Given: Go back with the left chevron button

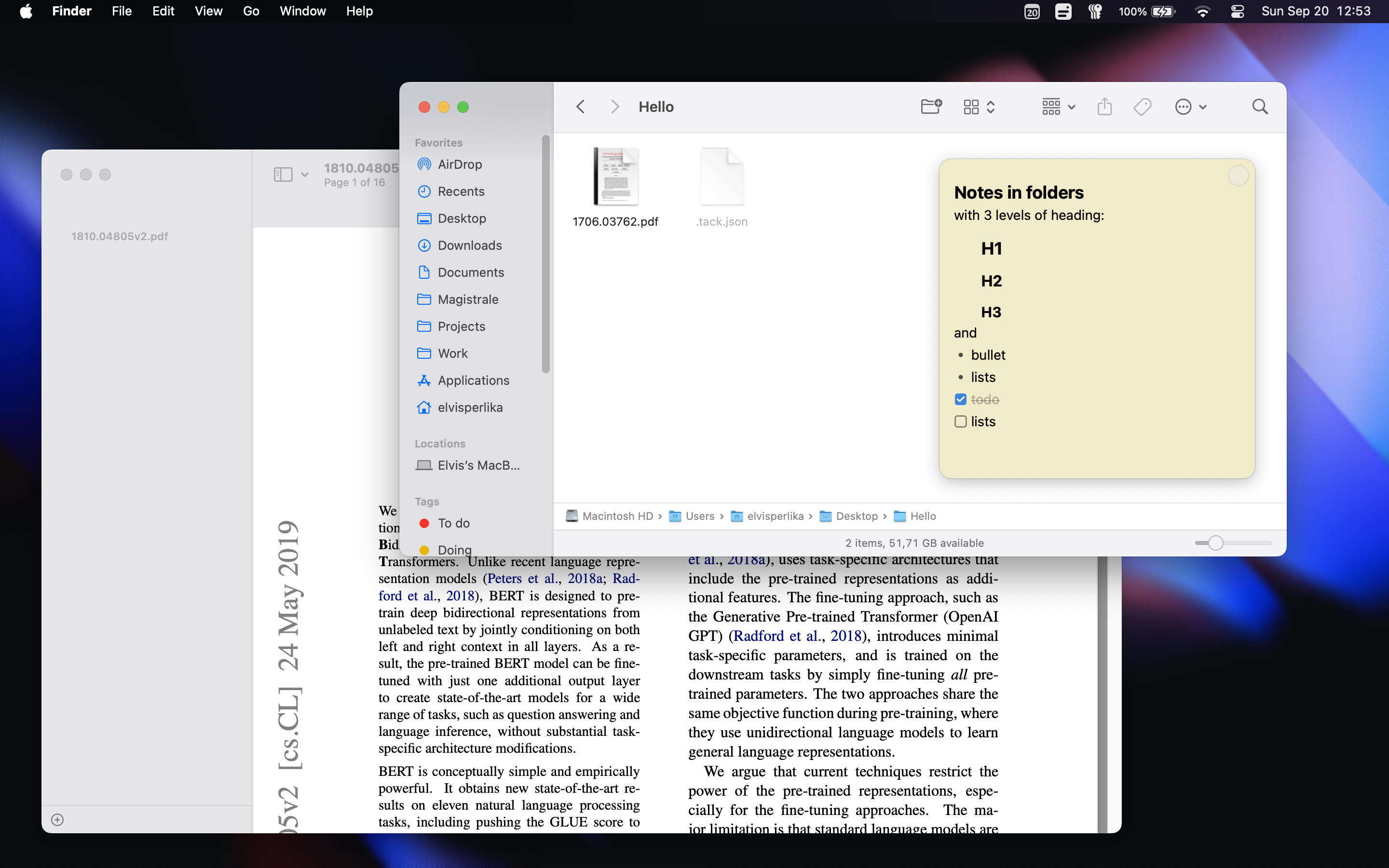Looking at the screenshot, I should [580, 107].
